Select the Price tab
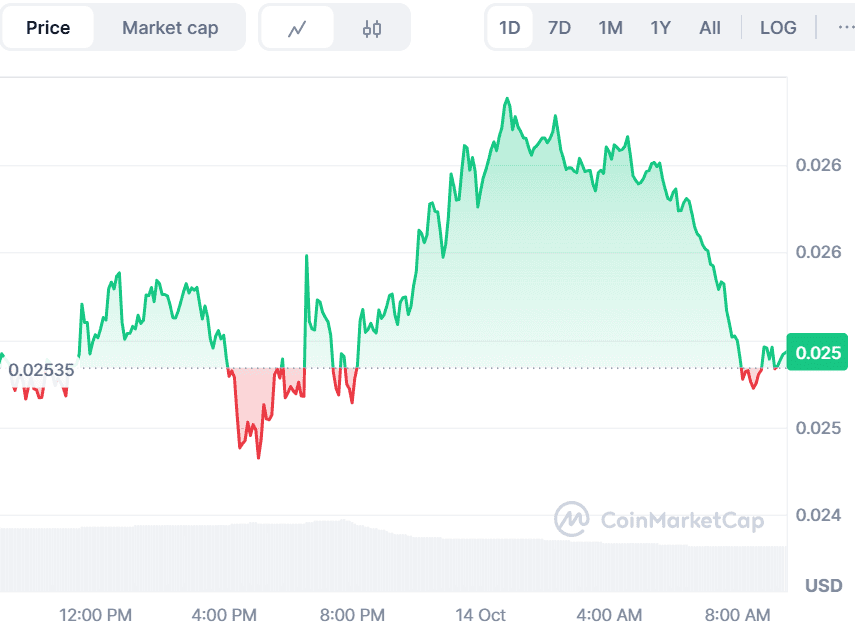Screen dimensions: 855x624 [48, 27]
